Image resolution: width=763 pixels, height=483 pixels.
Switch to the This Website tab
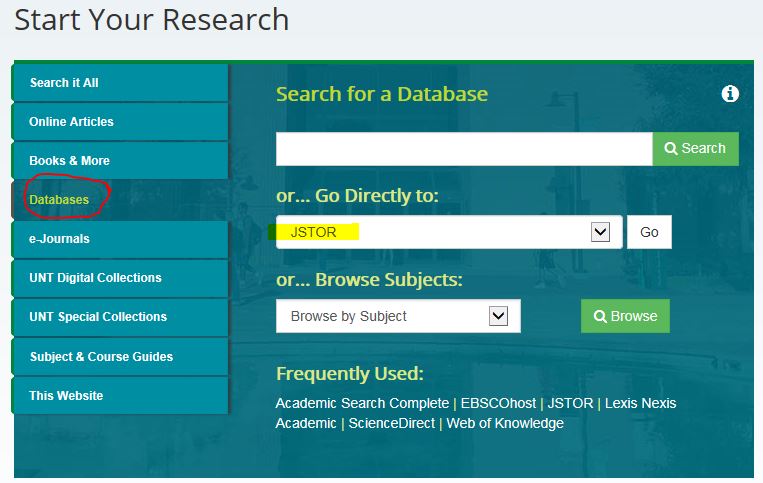pos(120,395)
